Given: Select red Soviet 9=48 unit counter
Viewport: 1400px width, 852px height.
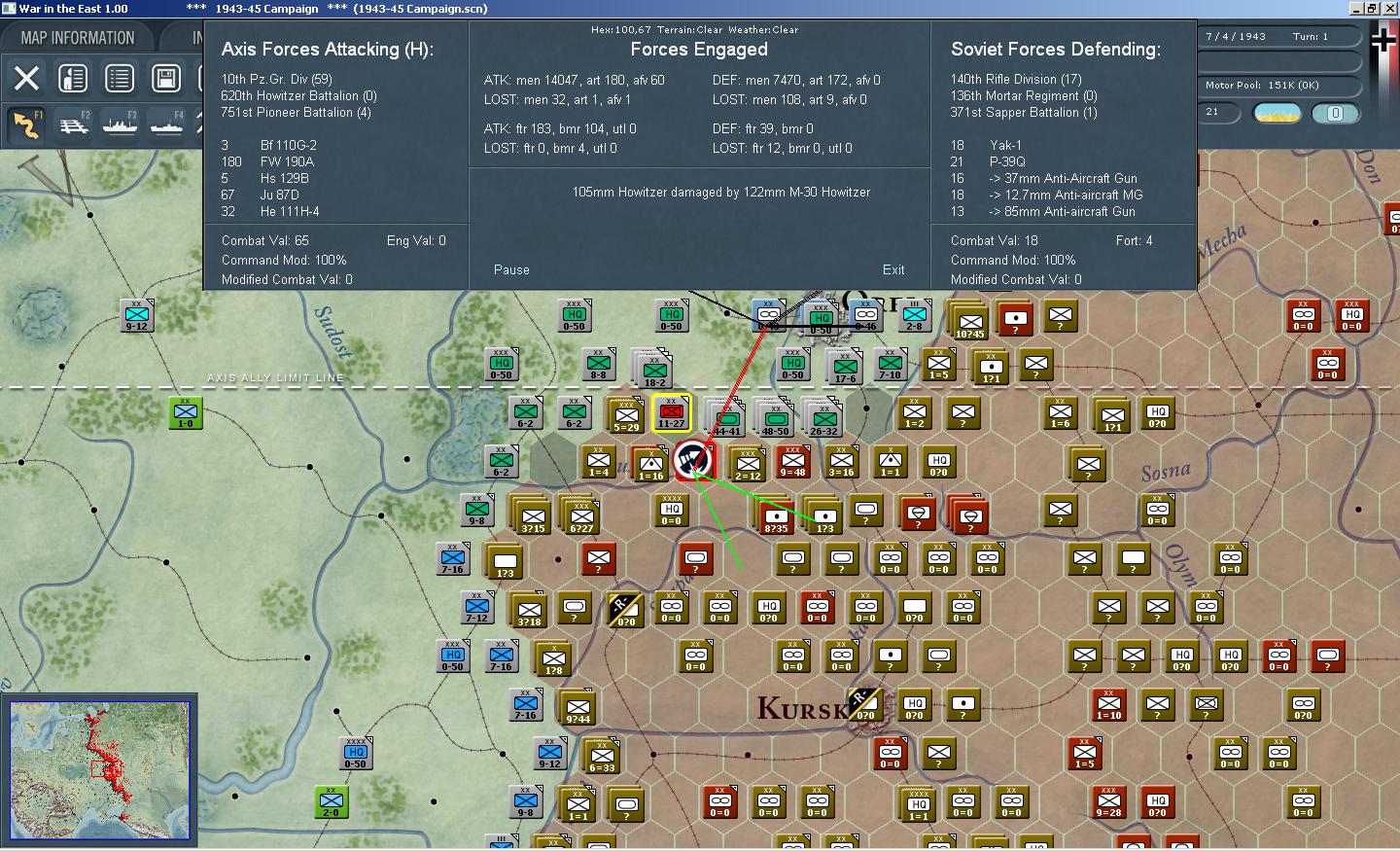Looking at the screenshot, I should click(792, 462).
